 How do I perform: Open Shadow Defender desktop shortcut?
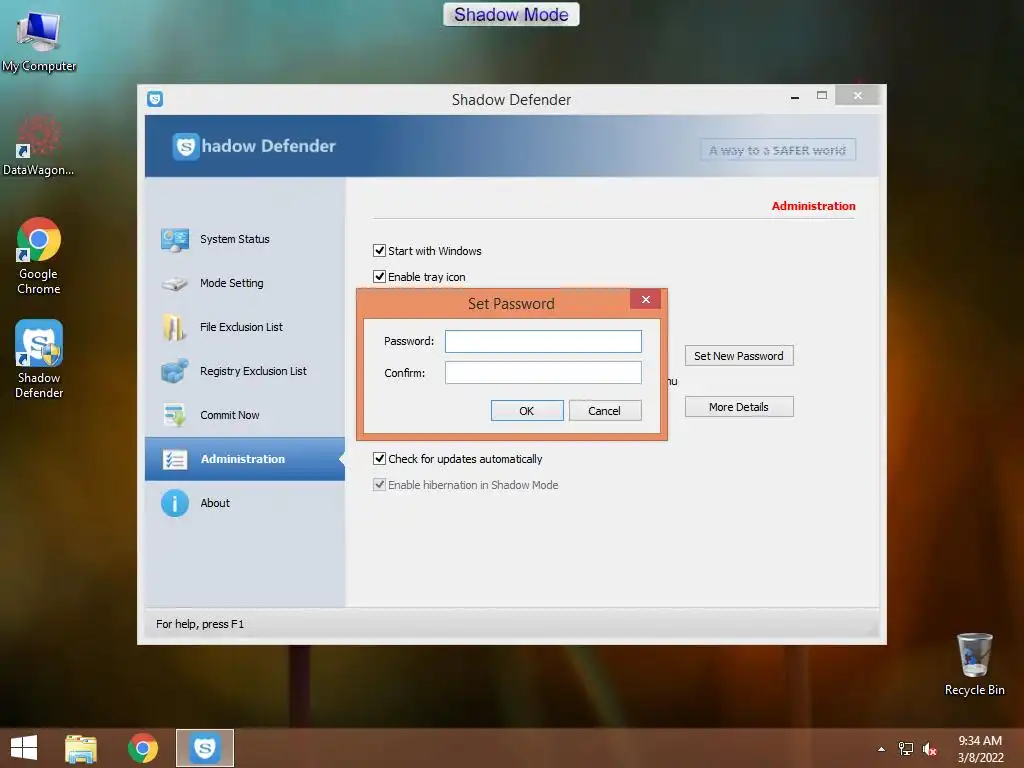coord(39,359)
